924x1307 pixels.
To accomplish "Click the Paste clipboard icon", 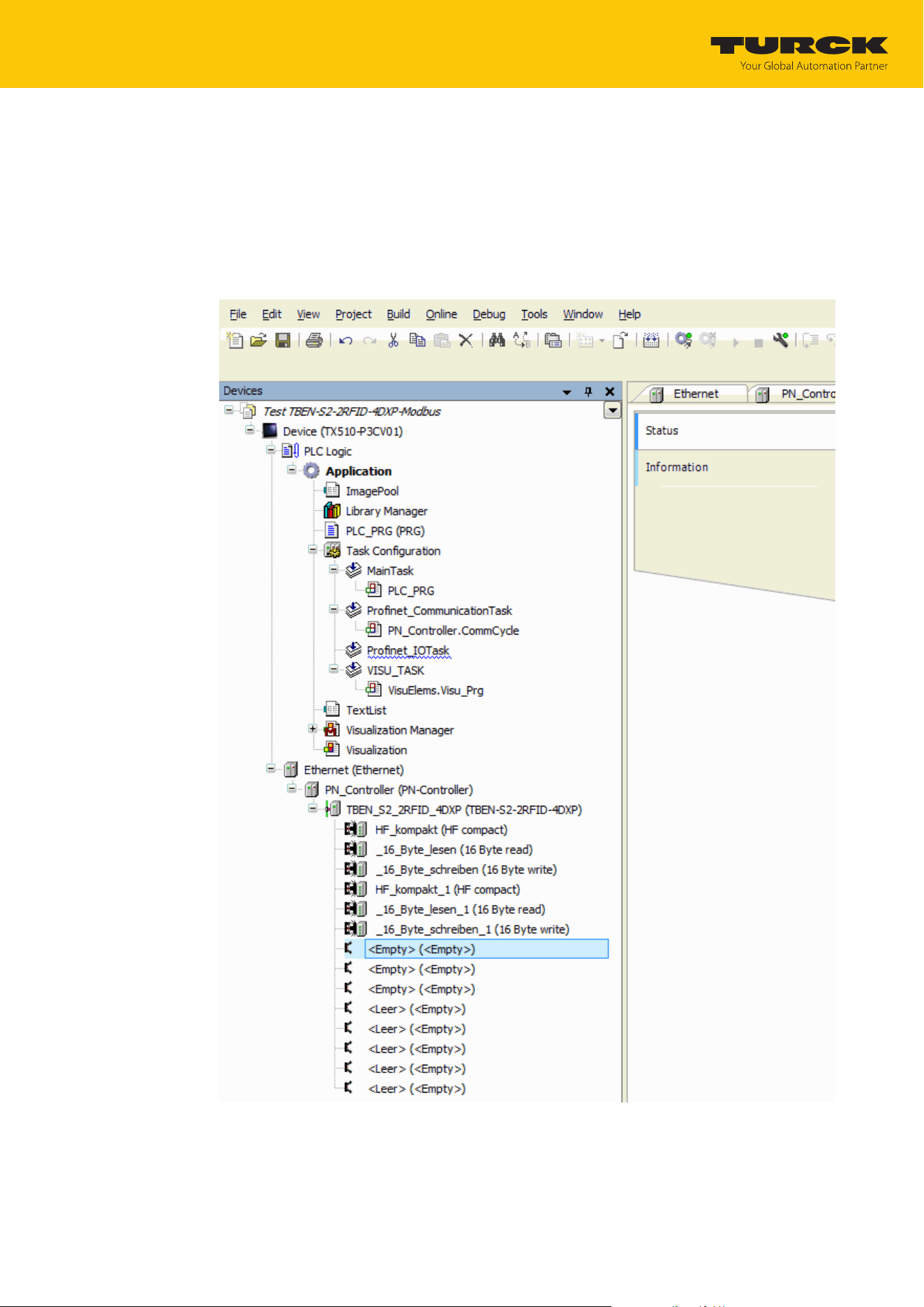I will click(x=442, y=341).
